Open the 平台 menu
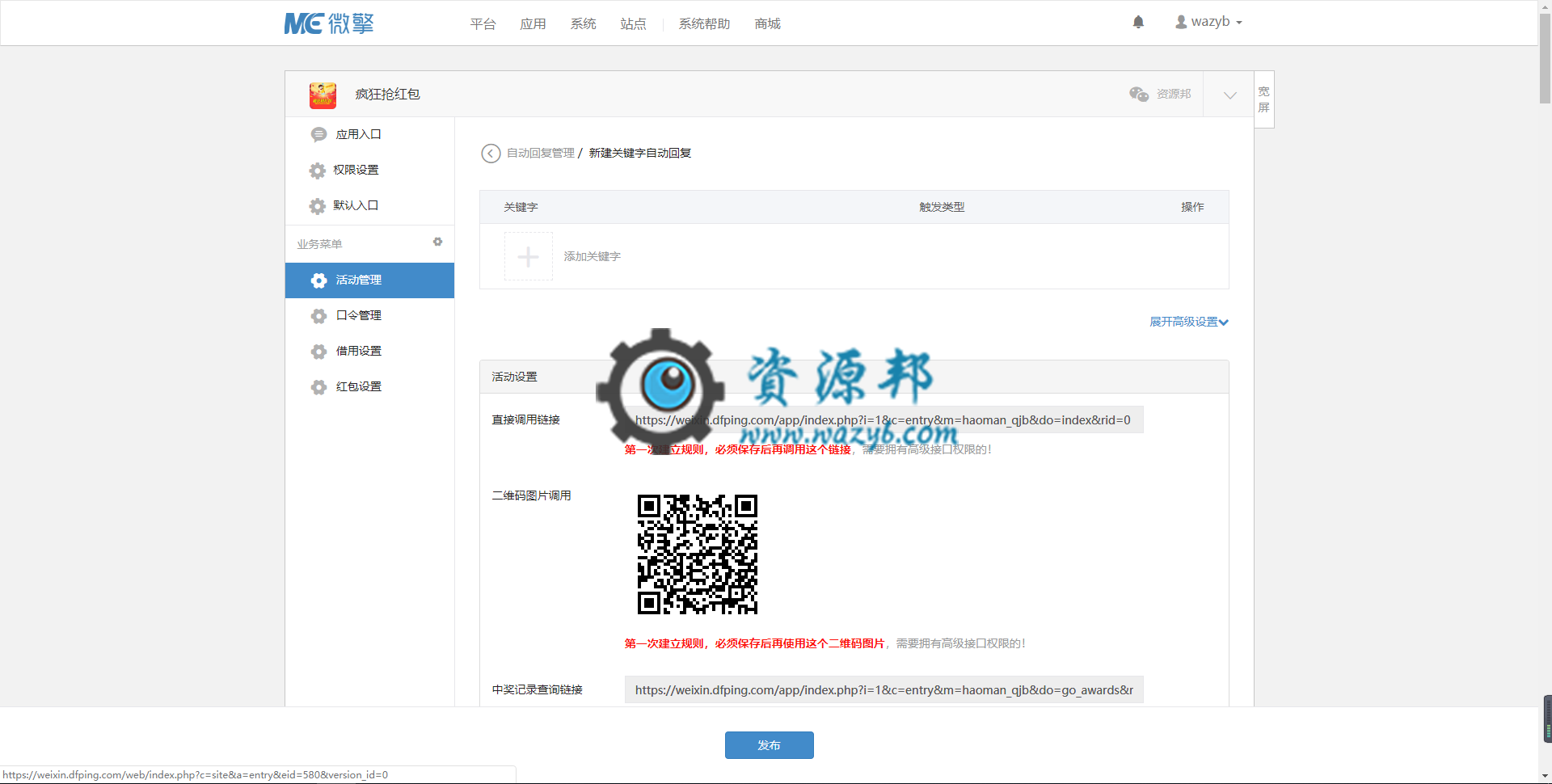Image resolution: width=1552 pixels, height=784 pixels. pos(483,24)
